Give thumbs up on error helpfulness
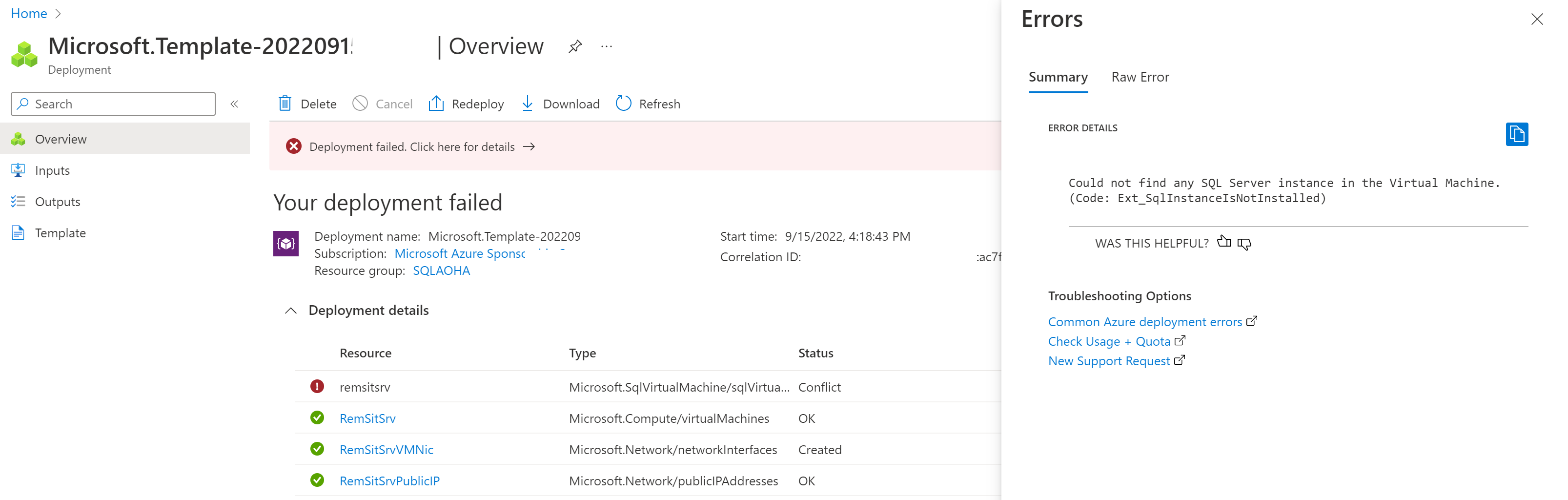1568x500 pixels. pyautogui.click(x=1223, y=242)
